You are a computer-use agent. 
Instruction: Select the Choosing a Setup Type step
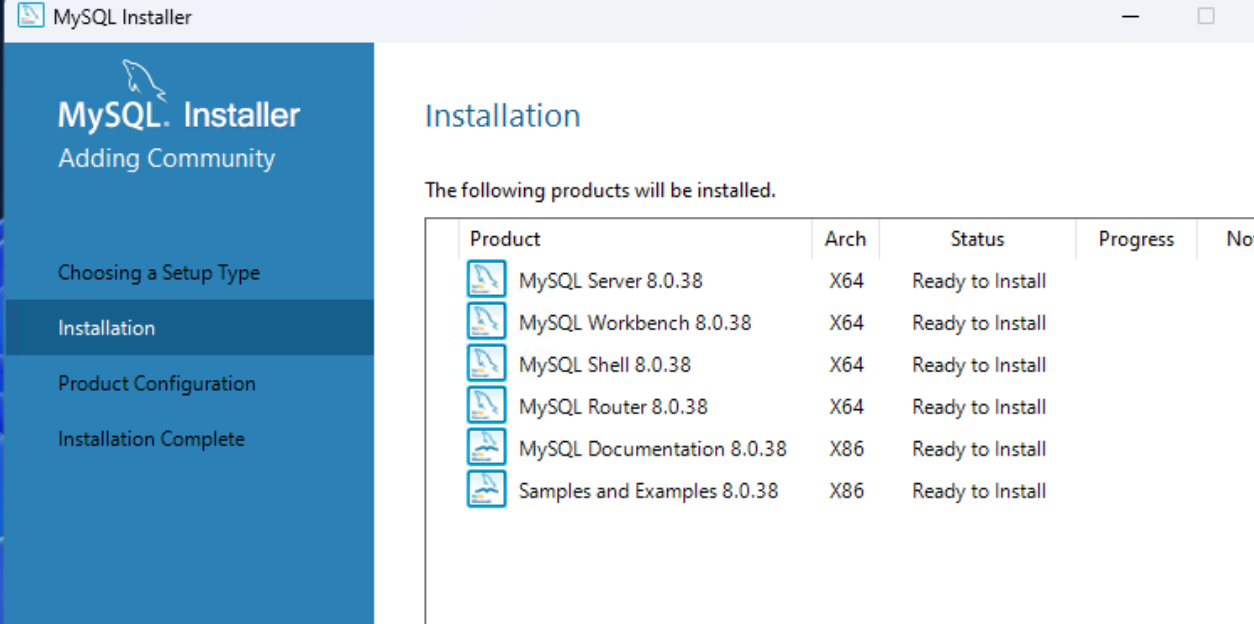pos(160,272)
